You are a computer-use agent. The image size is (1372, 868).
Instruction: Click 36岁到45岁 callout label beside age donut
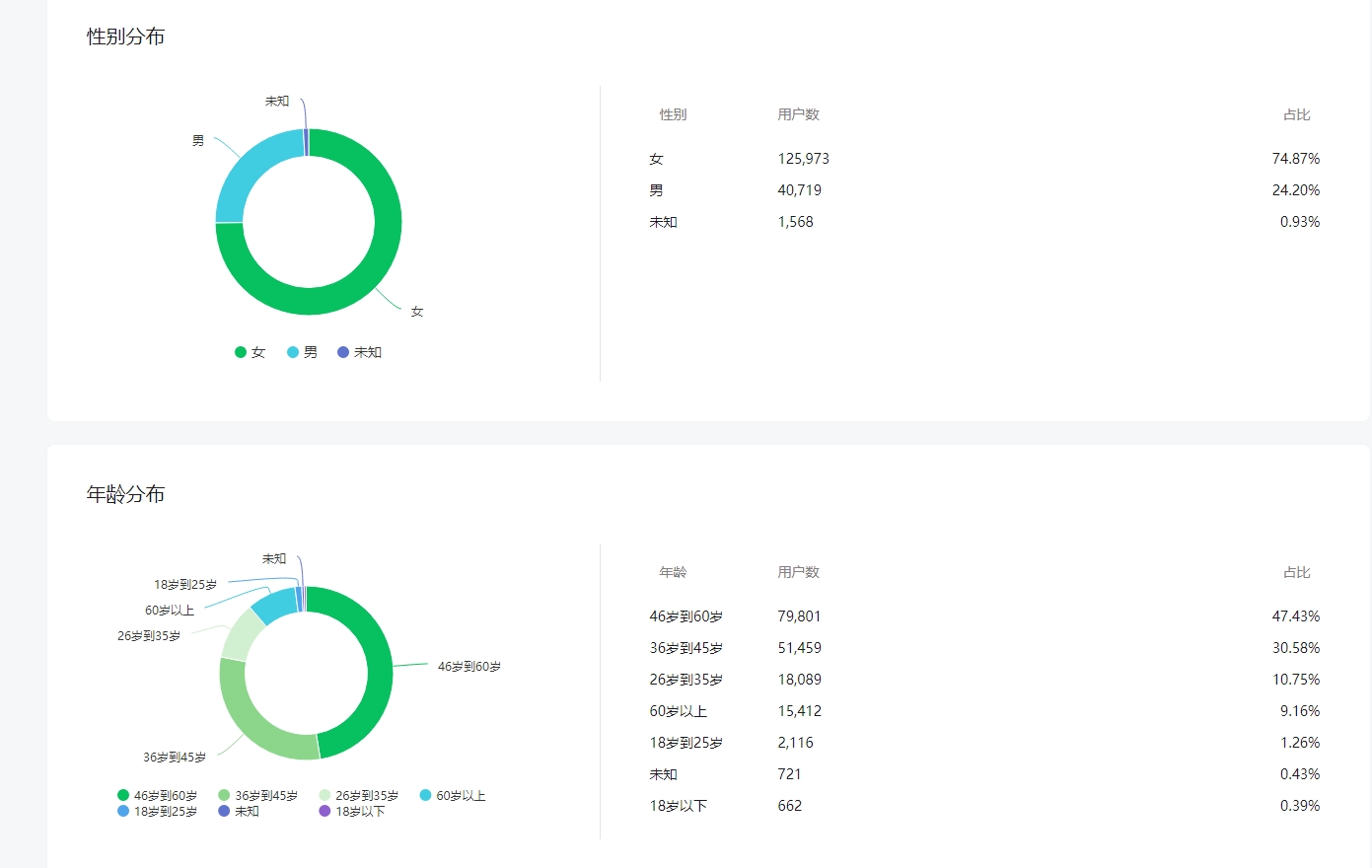click(175, 758)
